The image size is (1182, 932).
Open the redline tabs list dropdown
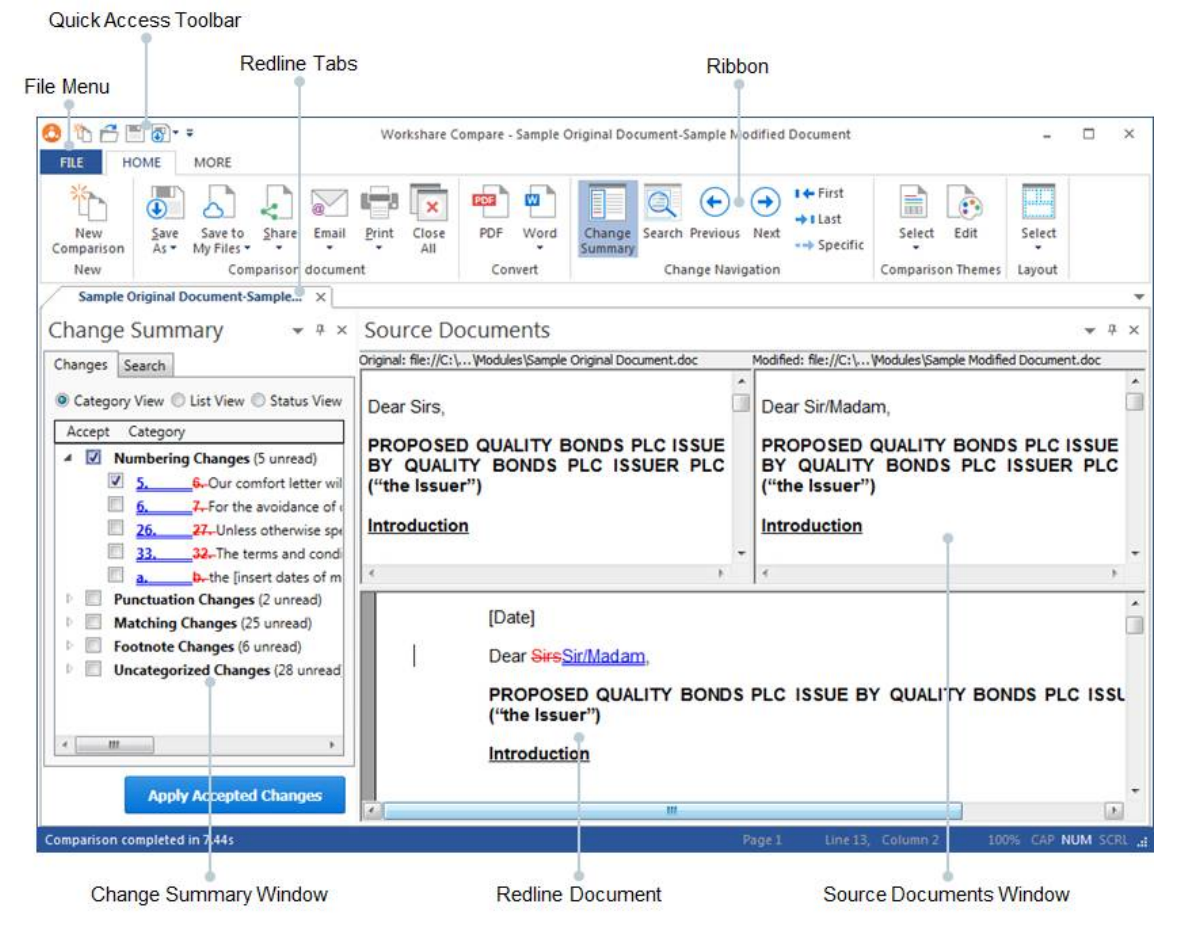(1139, 296)
